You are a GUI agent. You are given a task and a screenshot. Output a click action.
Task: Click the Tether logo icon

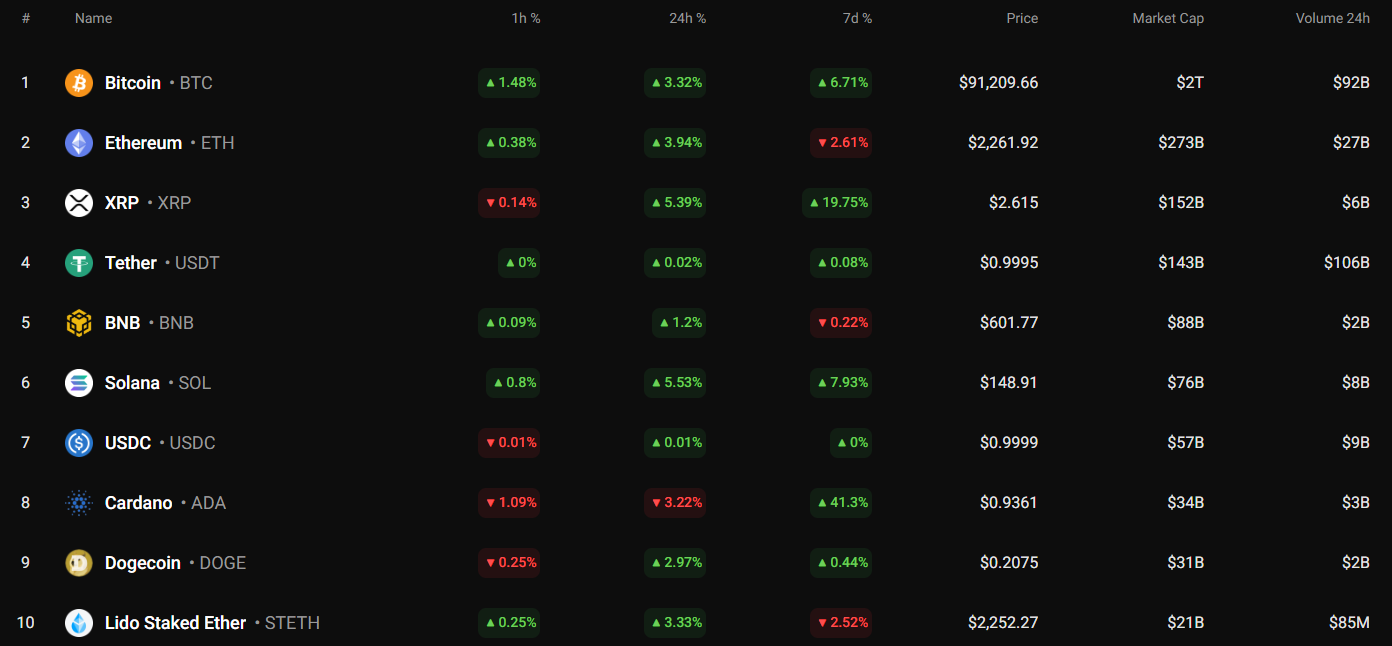pyautogui.click(x=79, y=263)
